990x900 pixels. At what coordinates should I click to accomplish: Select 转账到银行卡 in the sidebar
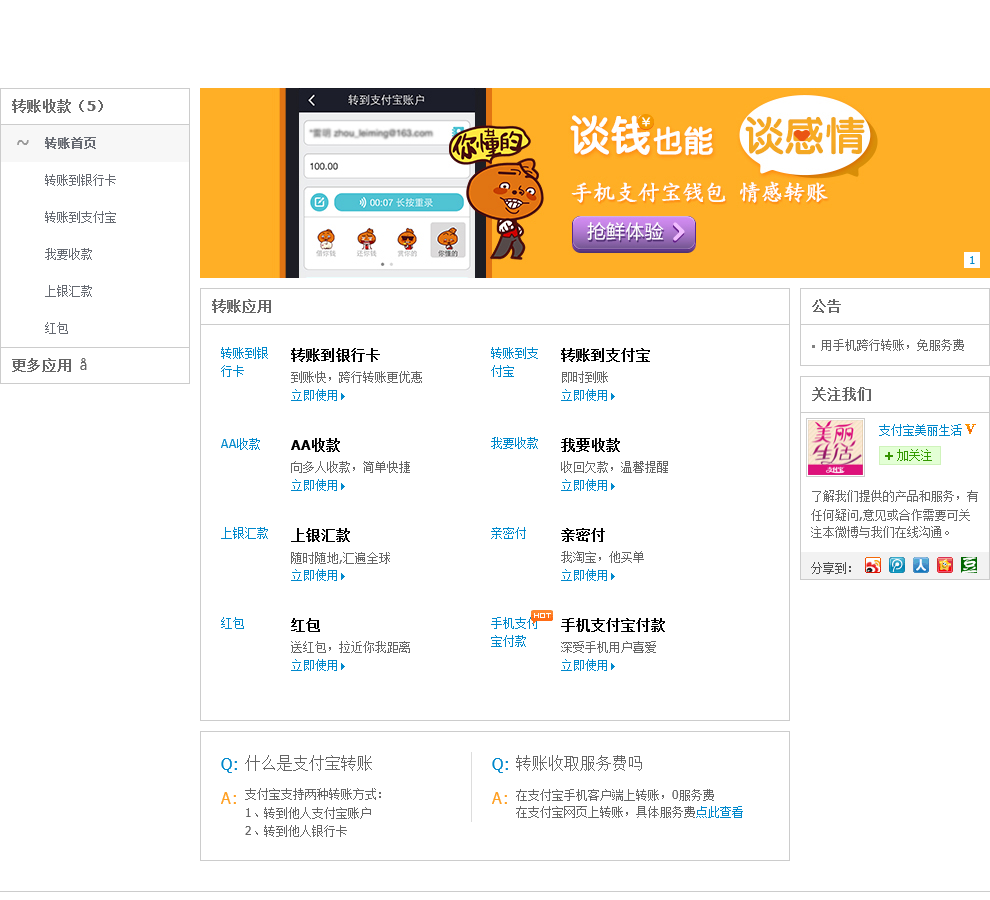coord(80,181)
